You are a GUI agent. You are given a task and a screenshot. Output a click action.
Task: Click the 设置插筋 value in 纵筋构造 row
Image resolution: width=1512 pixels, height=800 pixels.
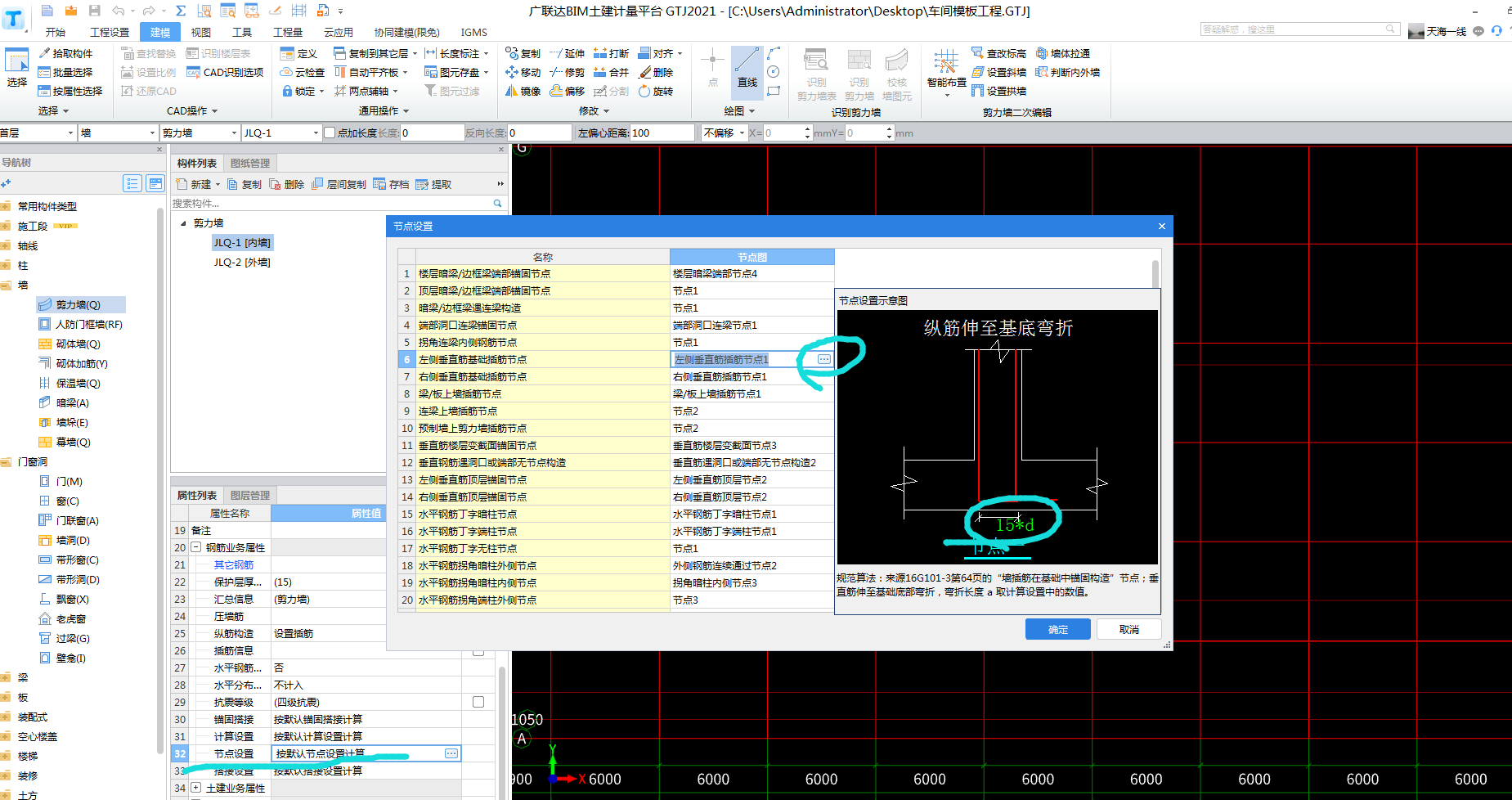[x=366, y=633]
